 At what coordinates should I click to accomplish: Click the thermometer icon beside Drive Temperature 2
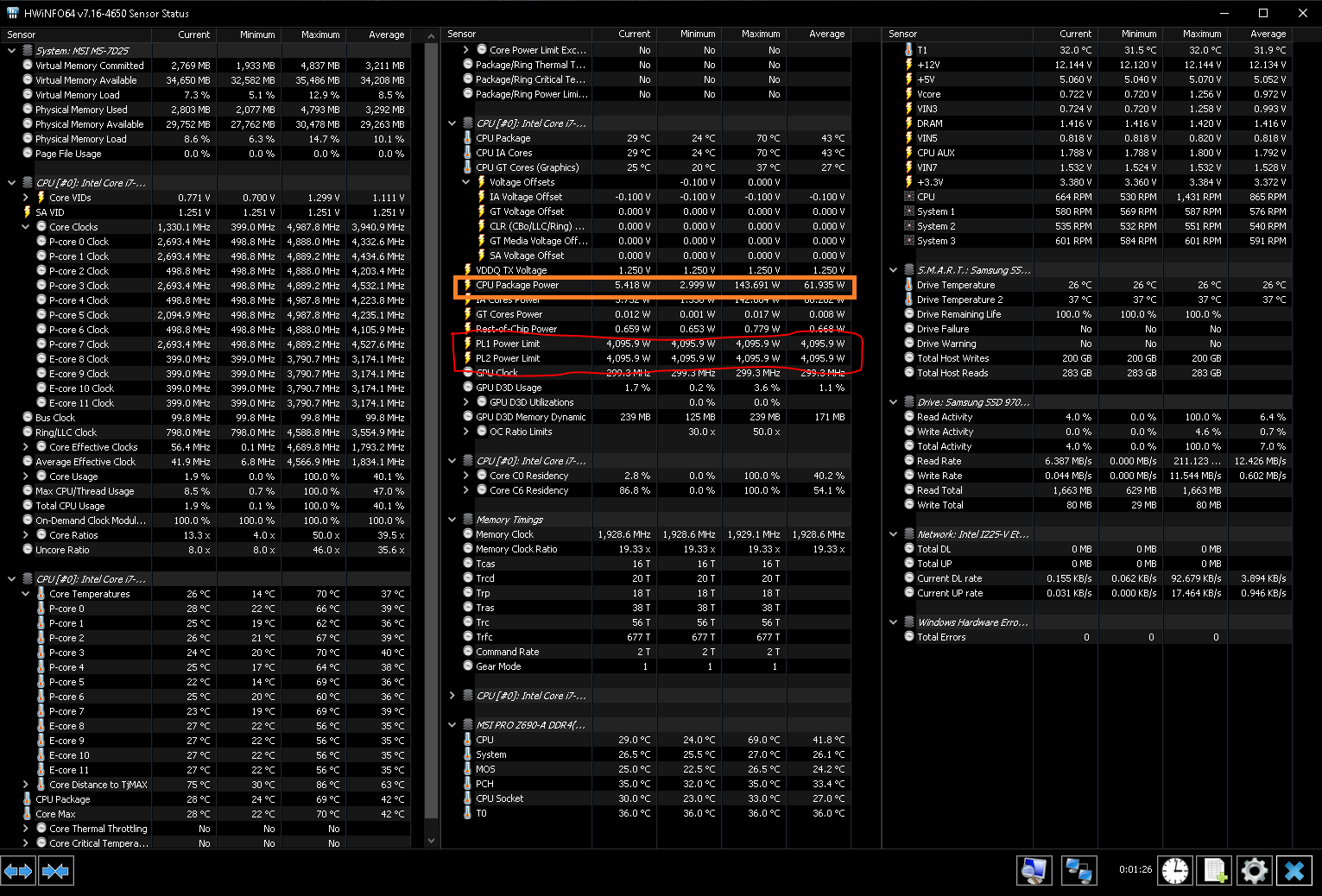[x=908, y=300]
